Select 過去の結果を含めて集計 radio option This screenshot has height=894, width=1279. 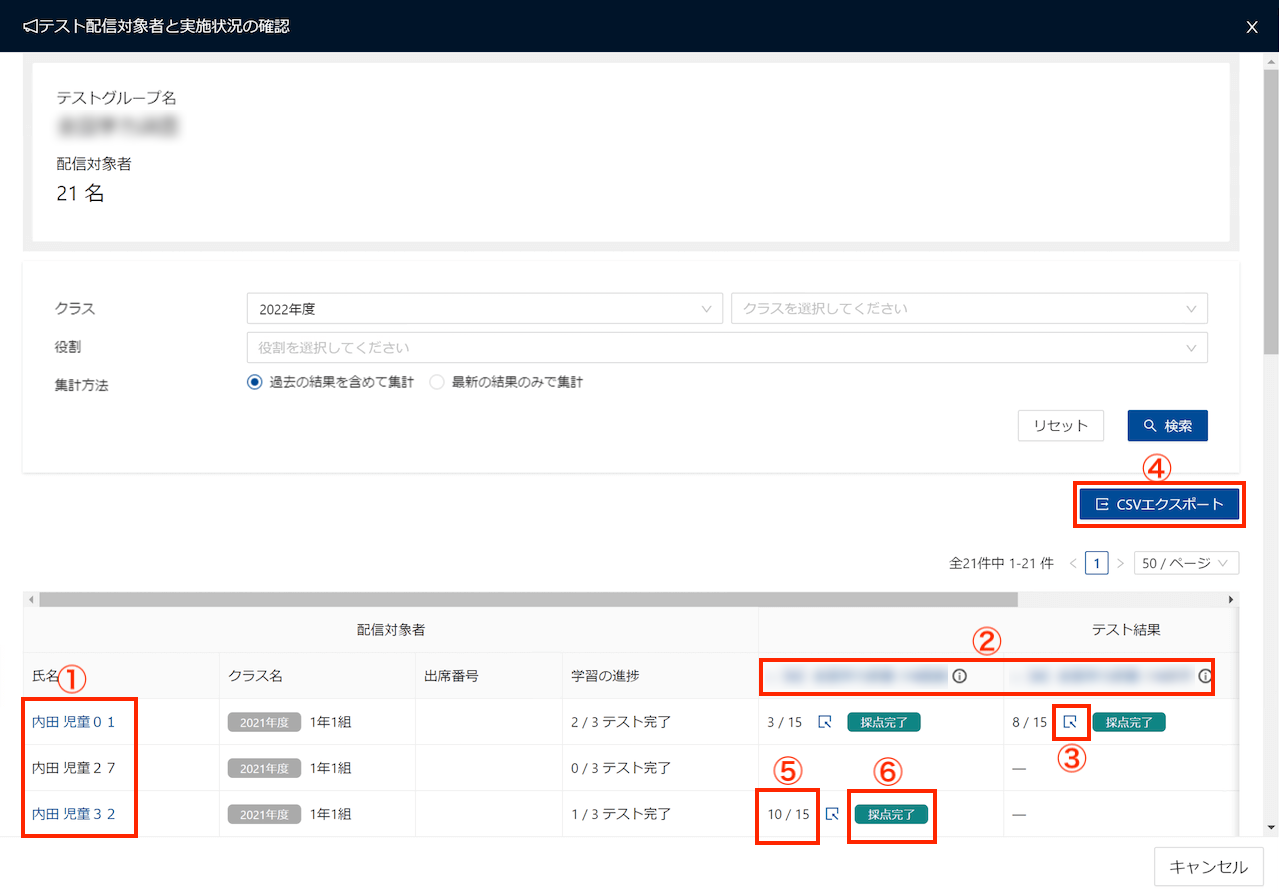(254, 382)
